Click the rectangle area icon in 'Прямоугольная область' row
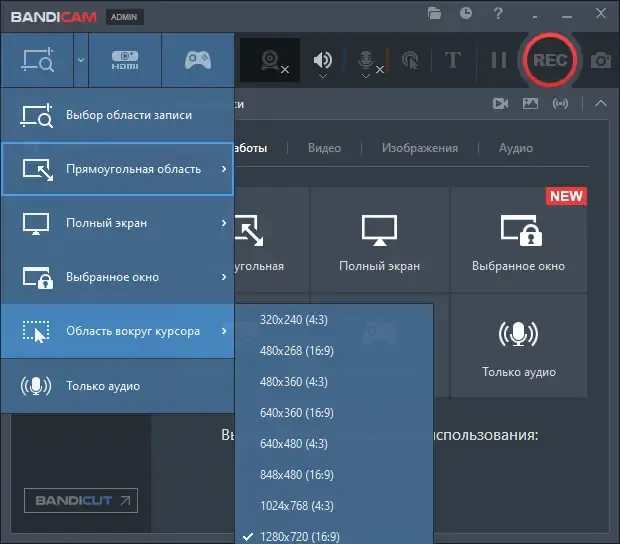Viewport: 620px width, 544px height. (38, 170)
